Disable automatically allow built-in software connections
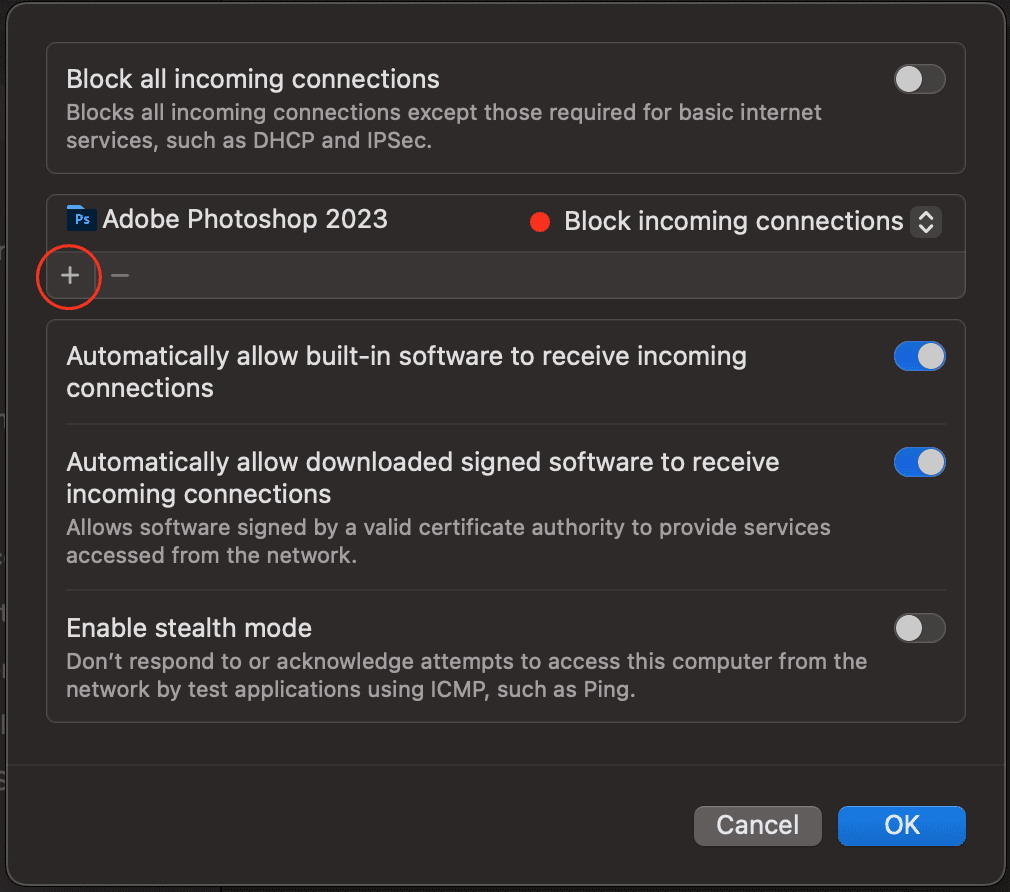Screen dimensions: 1010x892 point(918,356)
